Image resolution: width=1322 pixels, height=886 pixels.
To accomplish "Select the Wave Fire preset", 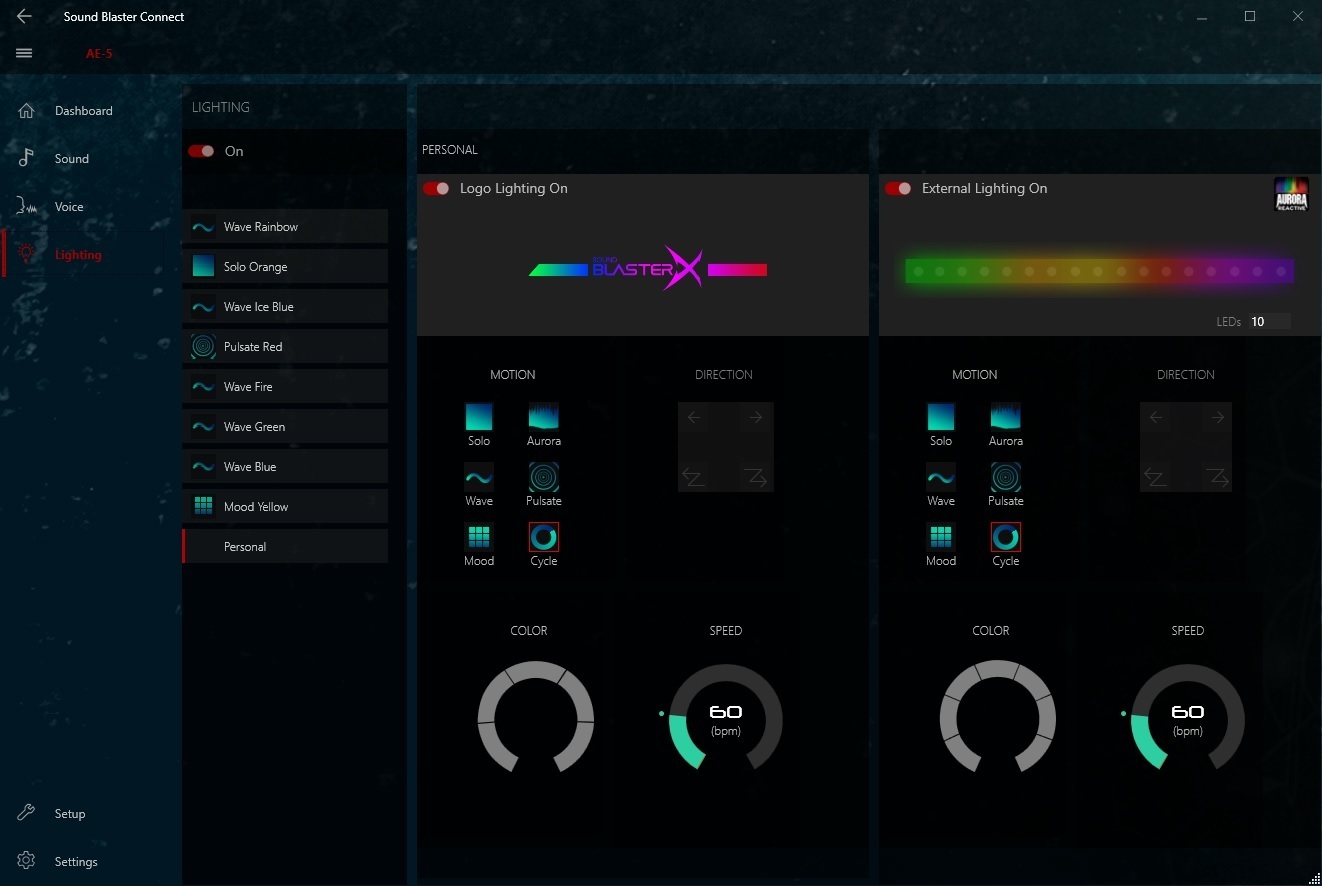I will 285,387.
